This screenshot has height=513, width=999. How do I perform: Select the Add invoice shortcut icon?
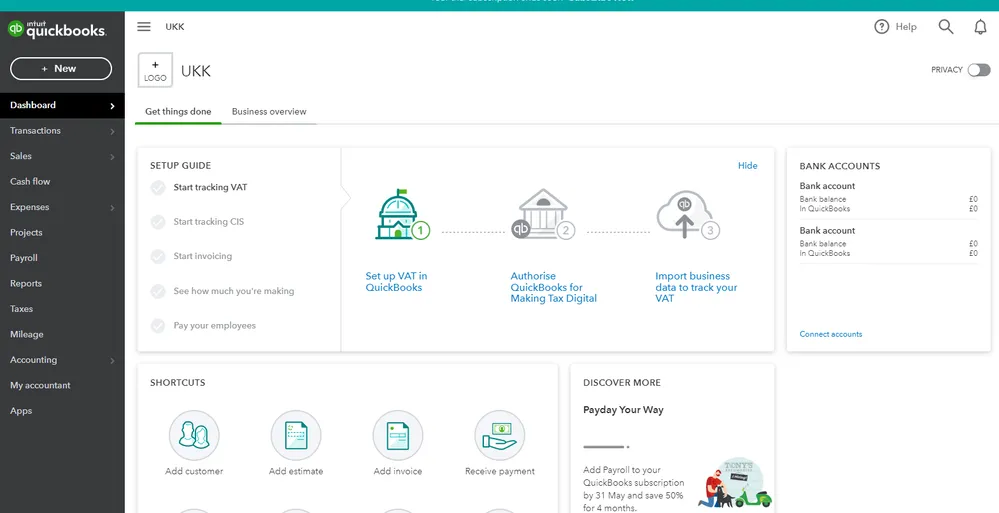click(398, 436)
